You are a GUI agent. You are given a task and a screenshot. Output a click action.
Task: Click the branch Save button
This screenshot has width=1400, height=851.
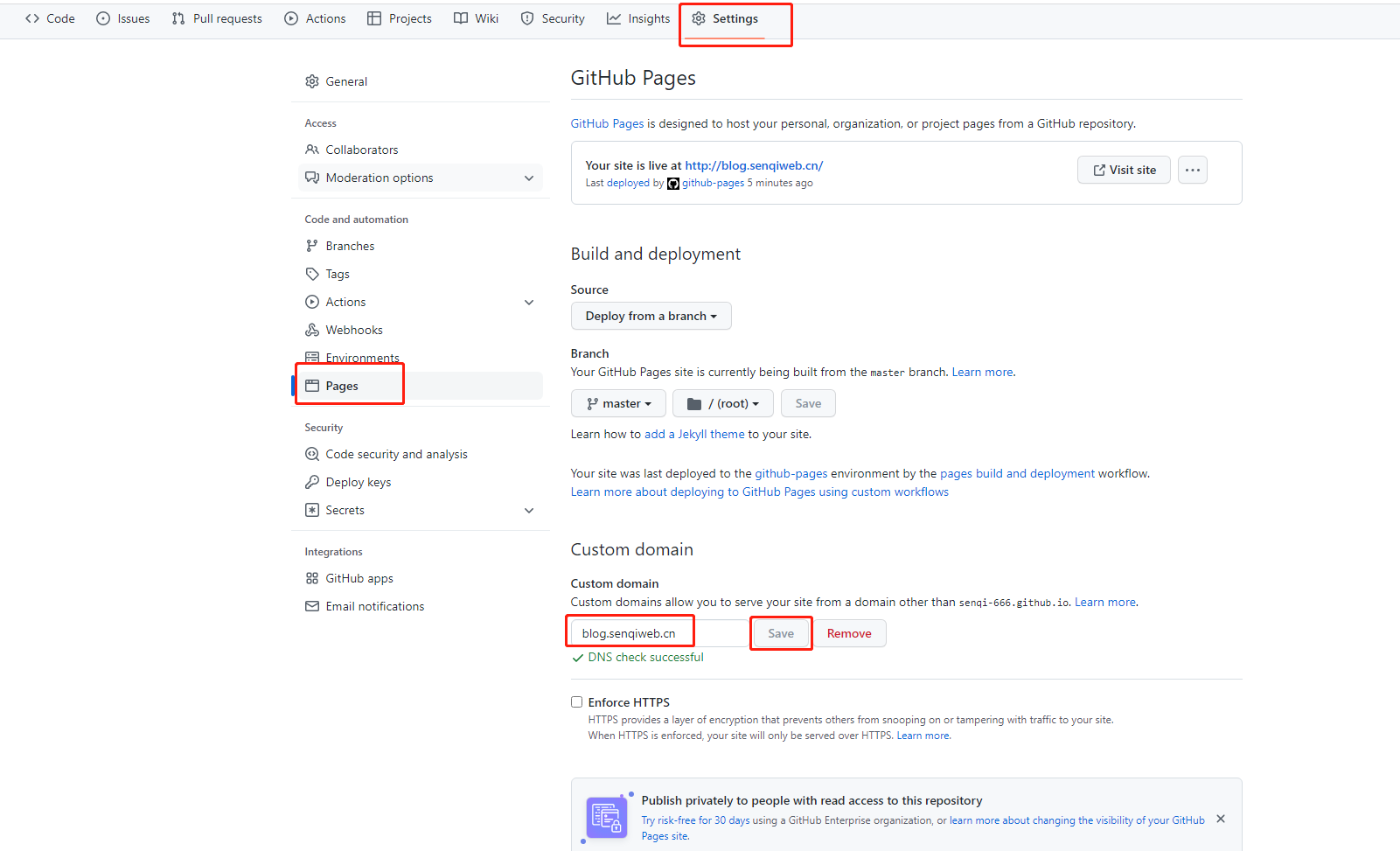point(808,403)
